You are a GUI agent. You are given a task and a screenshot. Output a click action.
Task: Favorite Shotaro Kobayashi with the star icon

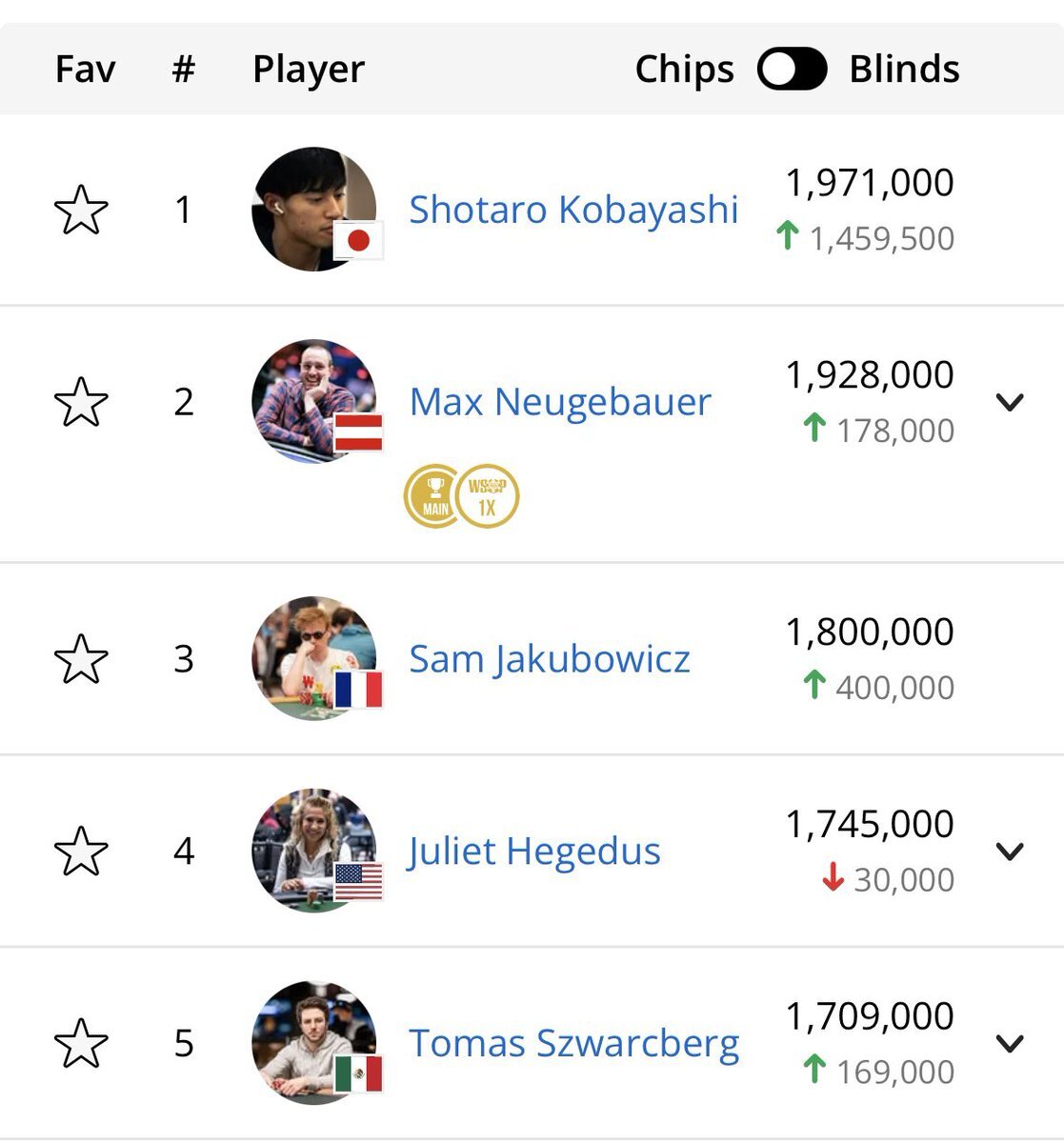click(x=81, y=211)
